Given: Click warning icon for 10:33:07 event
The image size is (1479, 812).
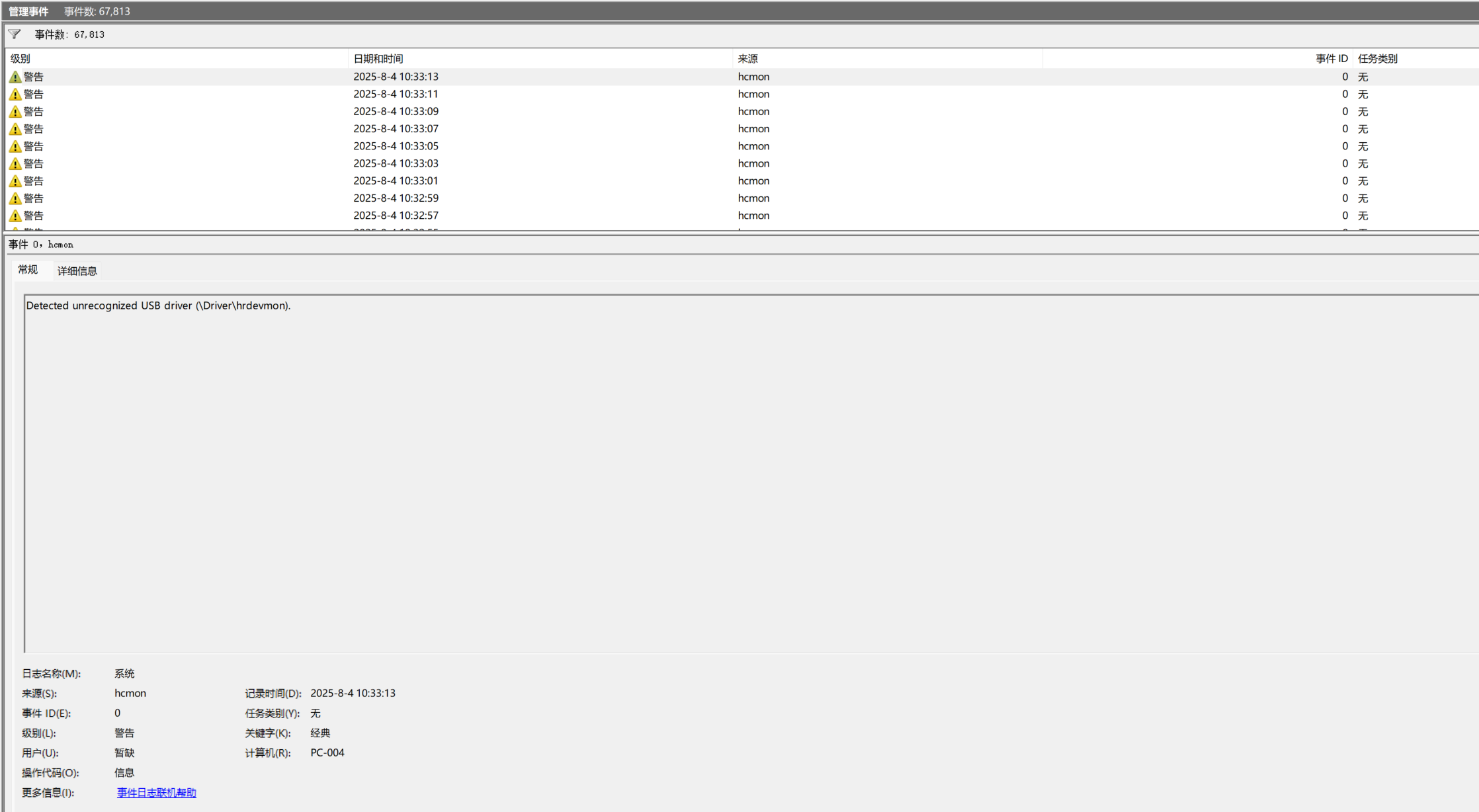Looking at the screenshot, I should click(15, 129).
